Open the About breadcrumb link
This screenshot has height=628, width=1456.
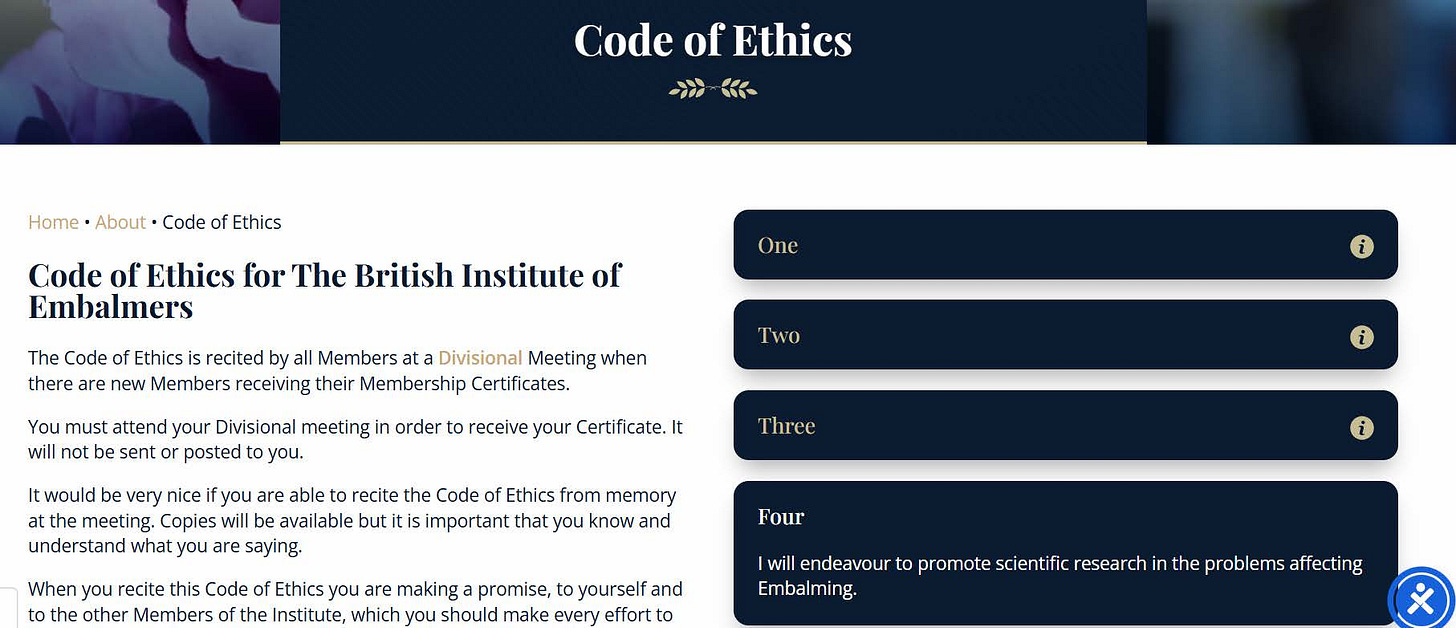point(121,222)
